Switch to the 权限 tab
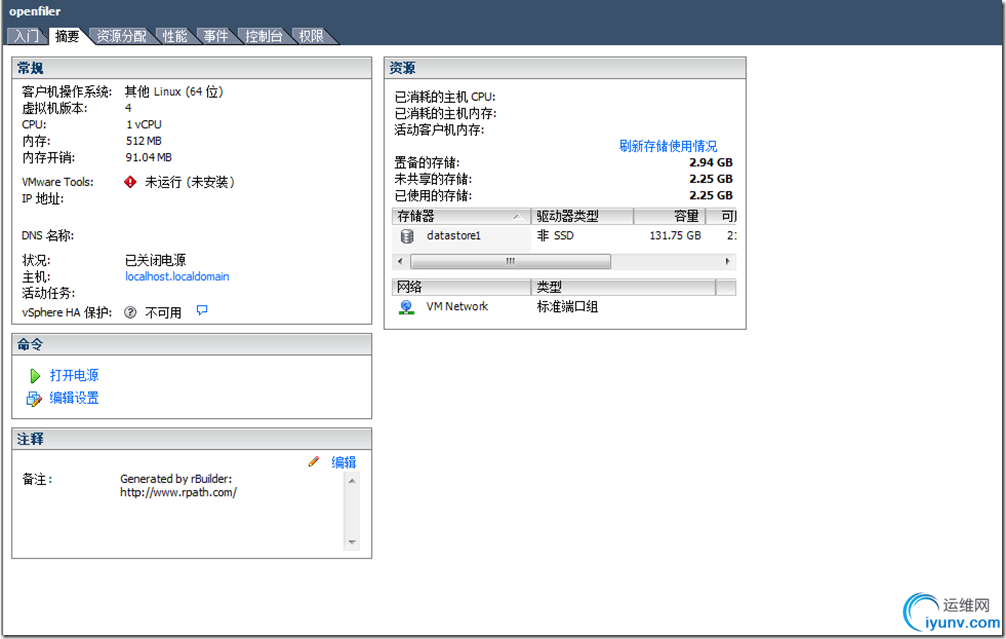This screenshot has width=1006, height=639. coord(311,37)
